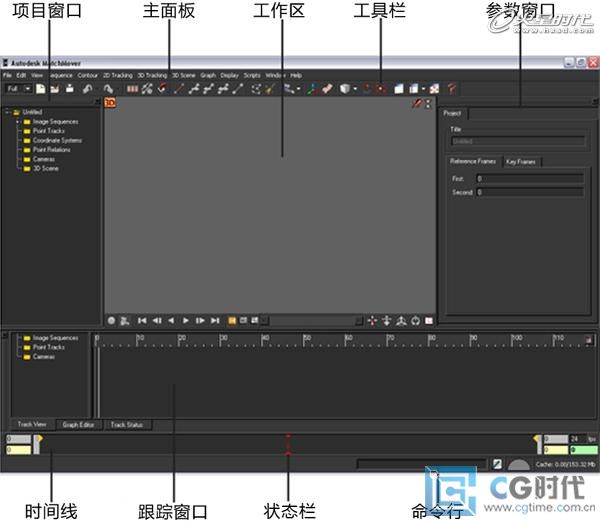Step back one frame

click(x=157, y=321)
